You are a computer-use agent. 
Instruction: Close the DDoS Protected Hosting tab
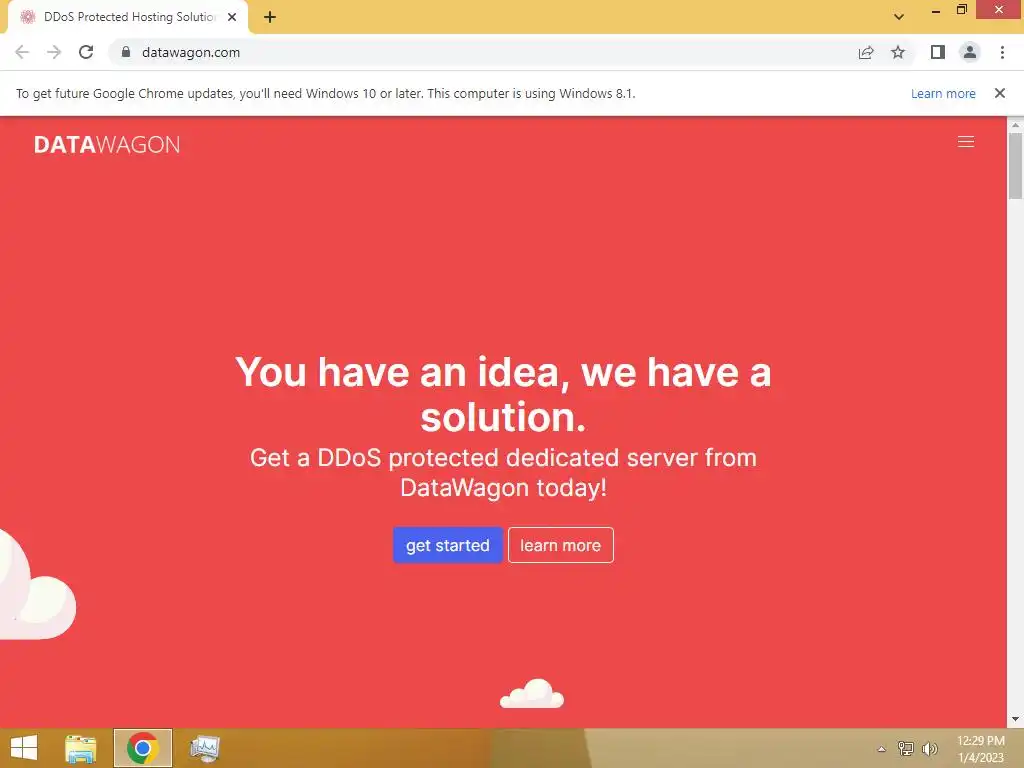(232, 17)
